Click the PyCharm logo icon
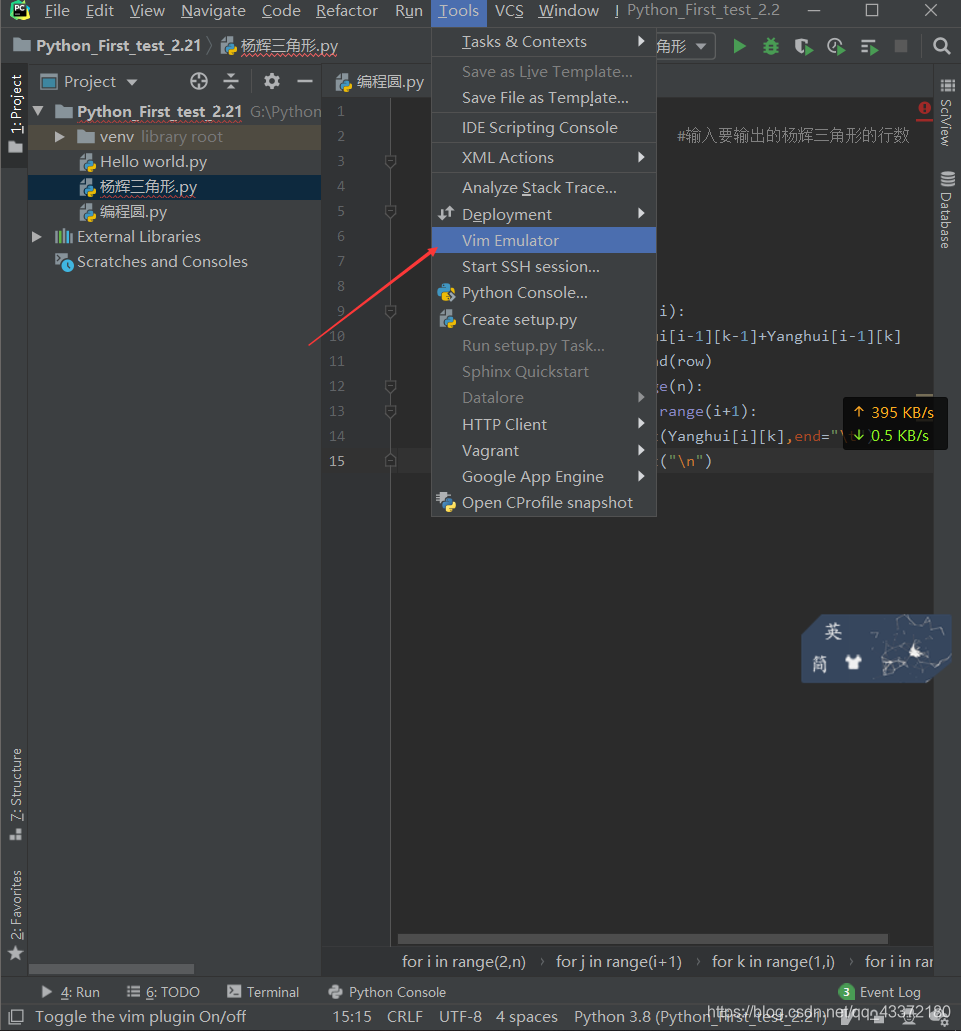Screen dimensions: 961x1031 click(x=20, y=11)
